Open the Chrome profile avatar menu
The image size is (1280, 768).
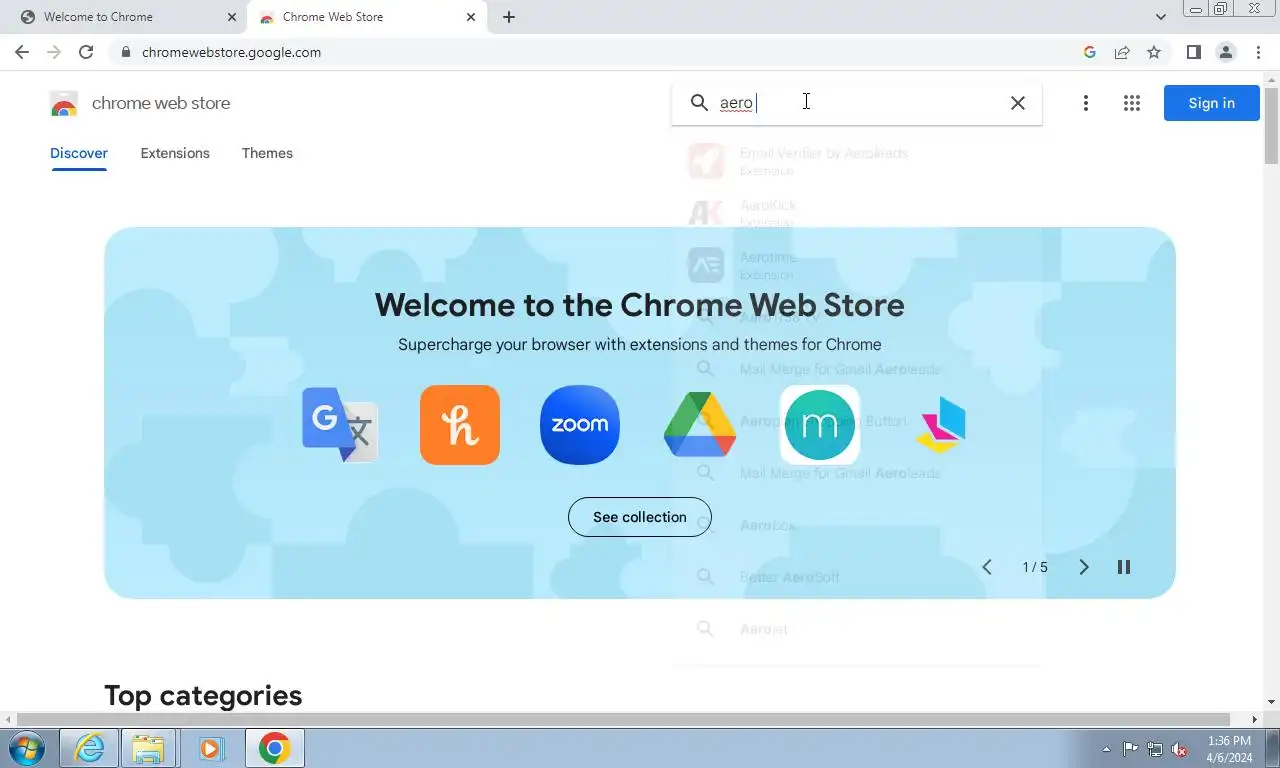[x=1226, y=52]
